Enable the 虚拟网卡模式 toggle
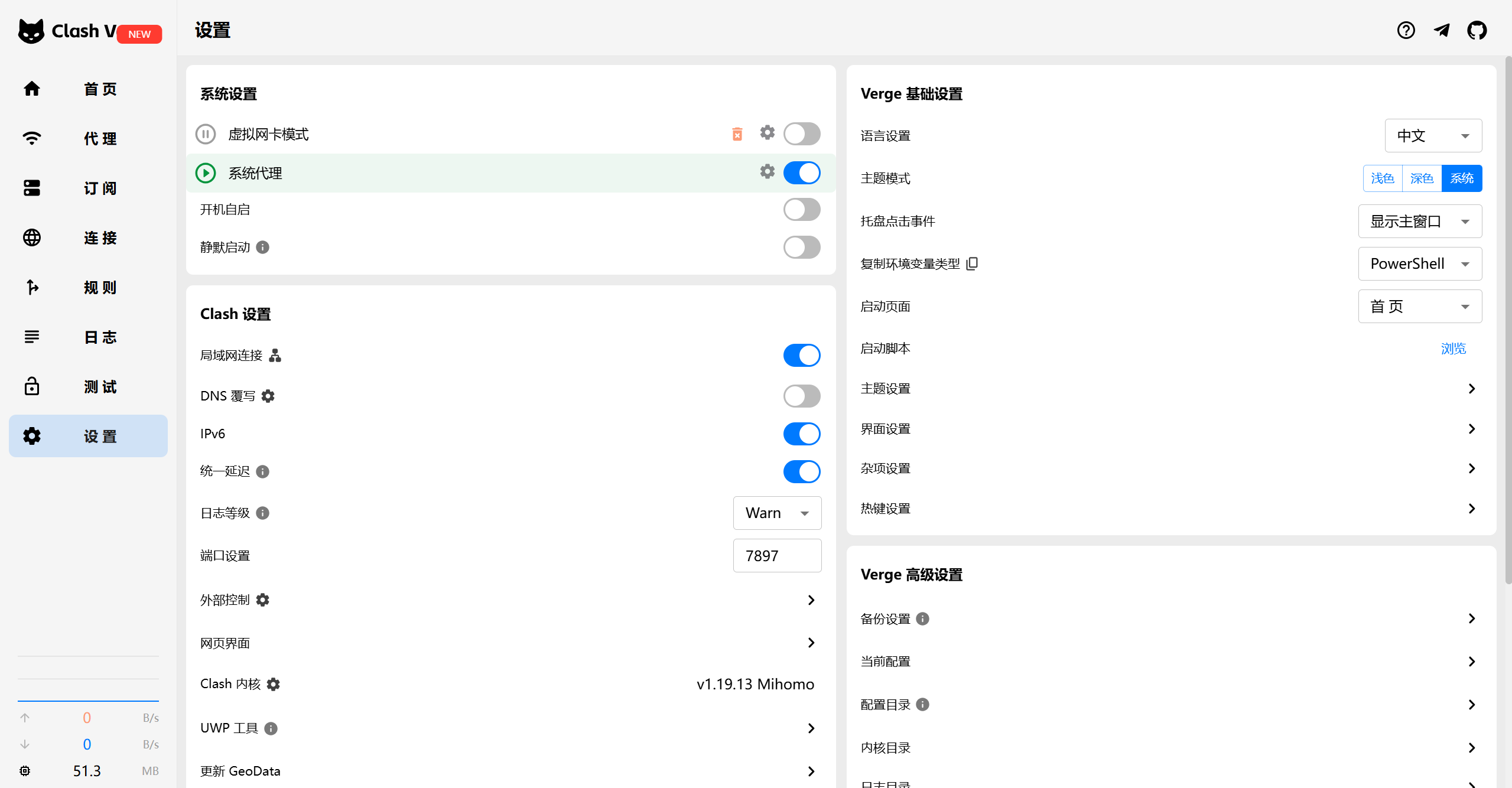Screen dimensions: 1512x788 click(x=801, y=134)
